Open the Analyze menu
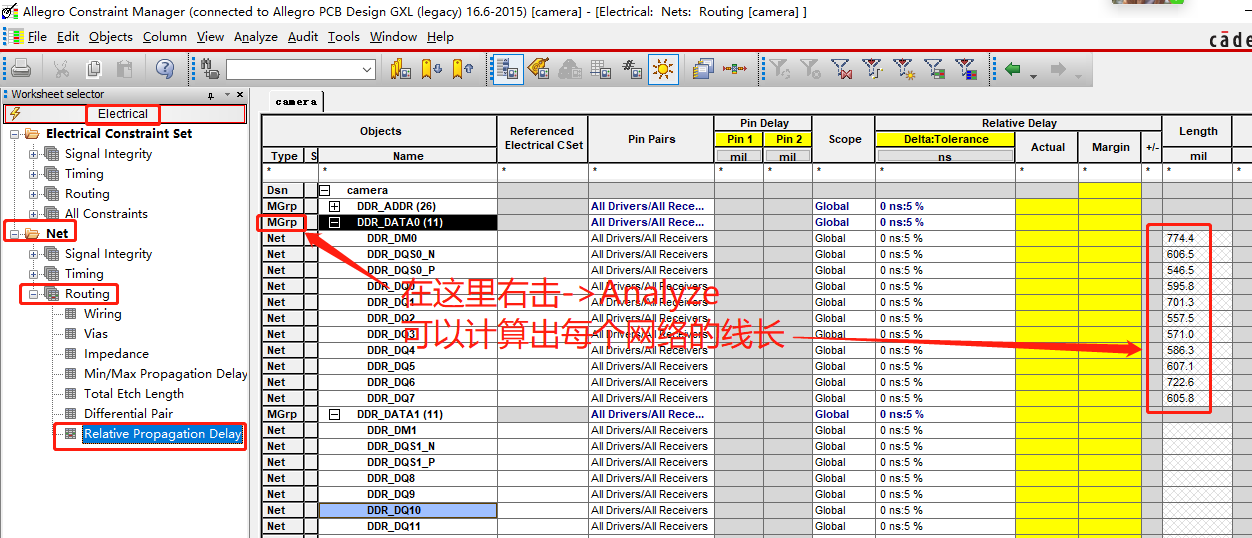Viewport: 1252px width, 538px height. tap(256, 37)
